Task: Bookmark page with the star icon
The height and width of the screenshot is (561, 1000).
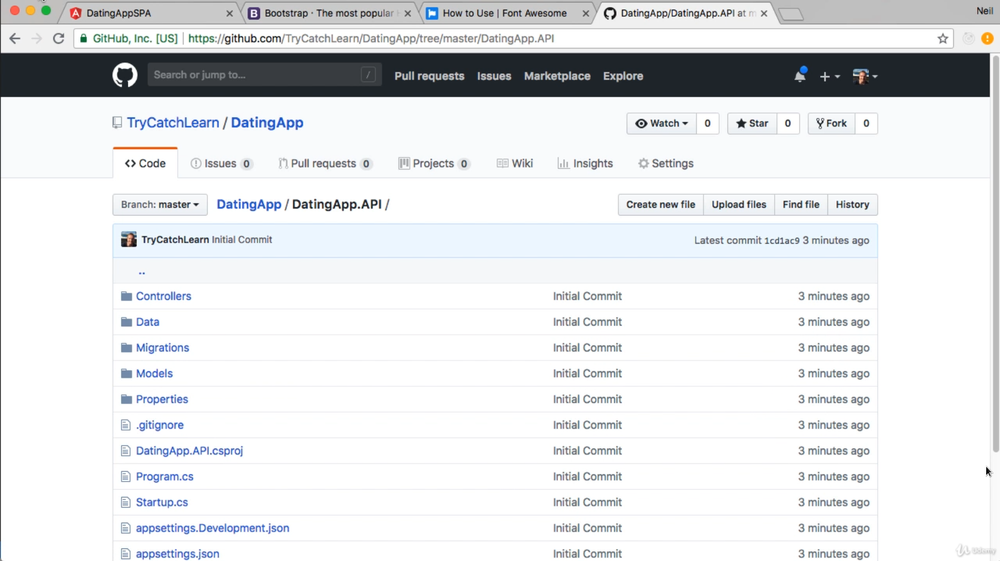Action: [943, 38]
